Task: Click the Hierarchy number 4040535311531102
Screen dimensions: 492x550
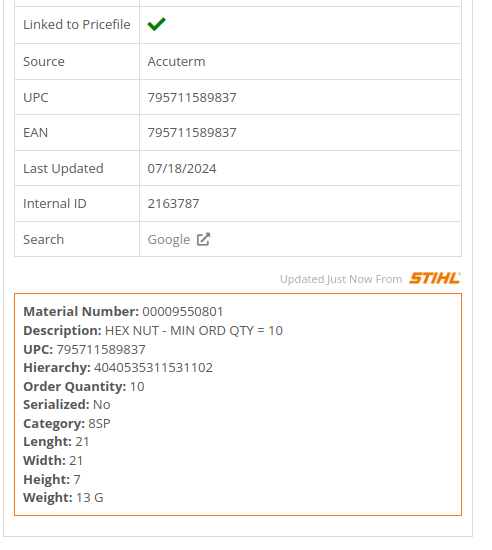Action: click(153, 368)
